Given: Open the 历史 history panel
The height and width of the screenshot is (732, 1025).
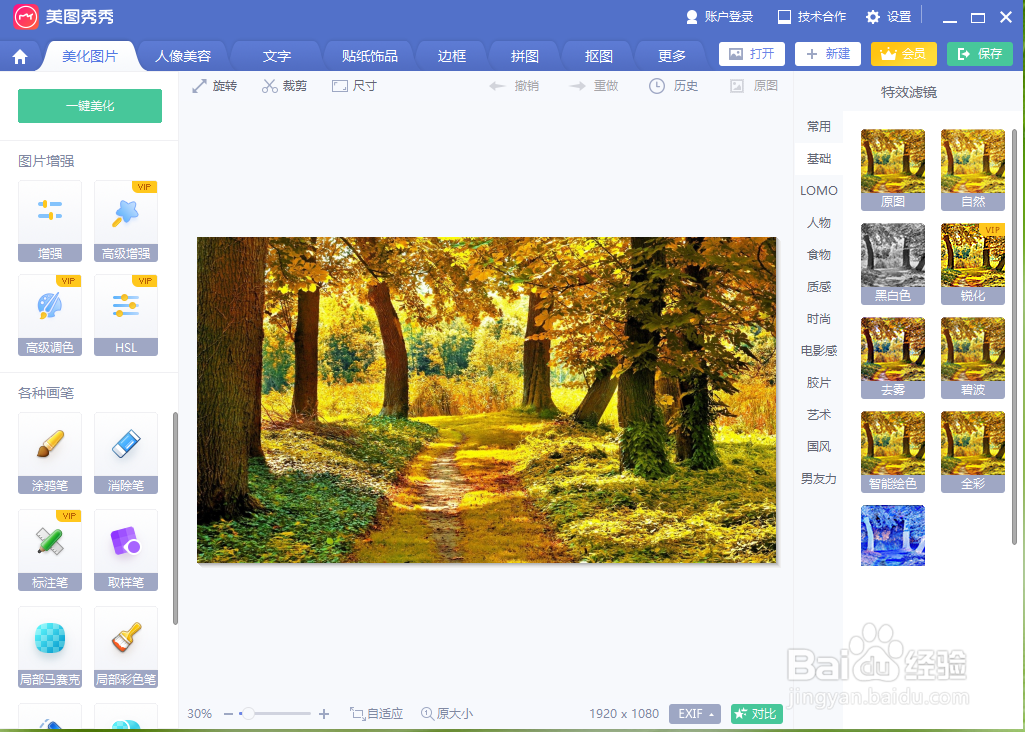Looking at the screenshot, I should pyautogui.click(x=673, y=86).
